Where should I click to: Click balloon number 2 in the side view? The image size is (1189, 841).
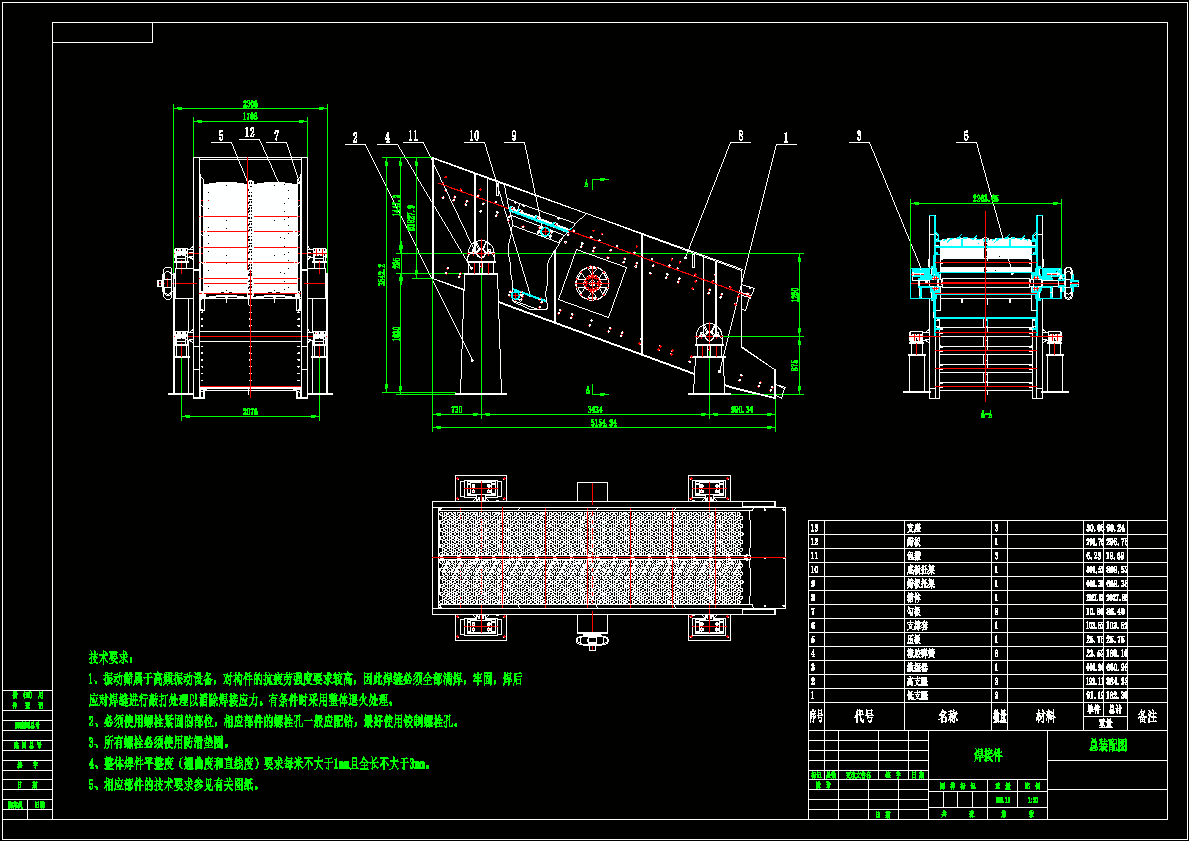coord(354,138)
